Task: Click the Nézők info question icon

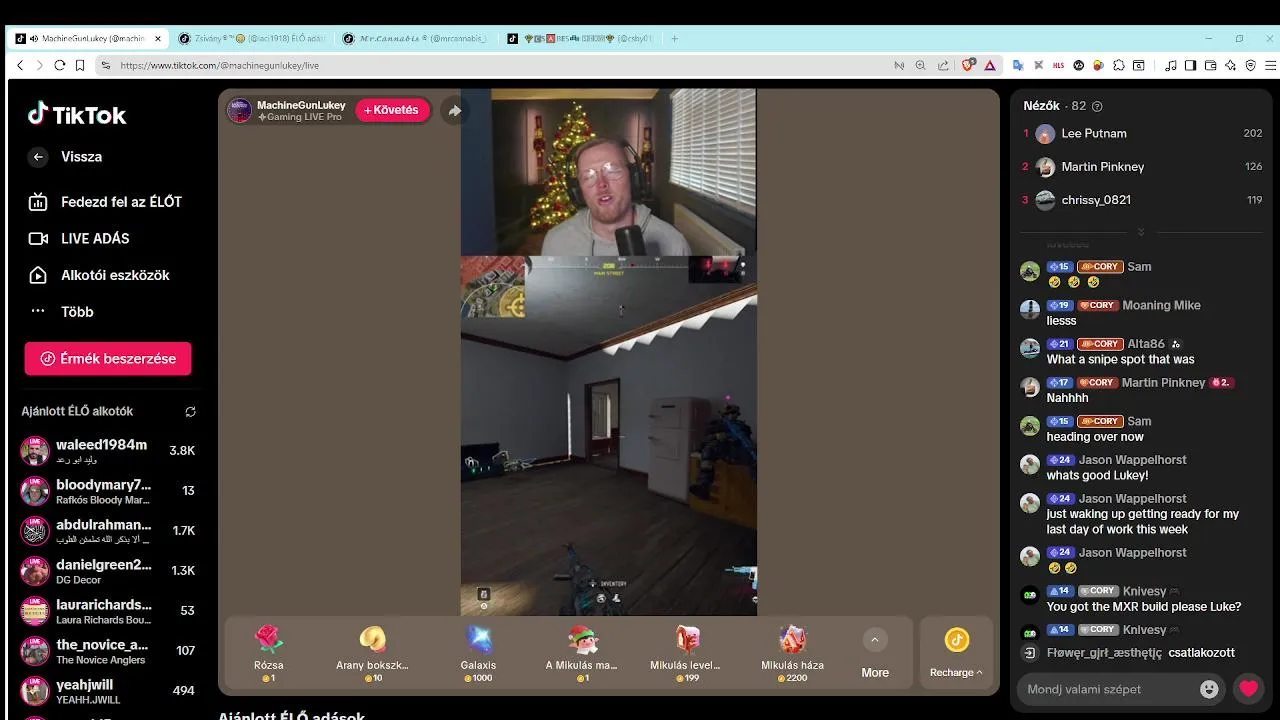Action: point(1097,106)
